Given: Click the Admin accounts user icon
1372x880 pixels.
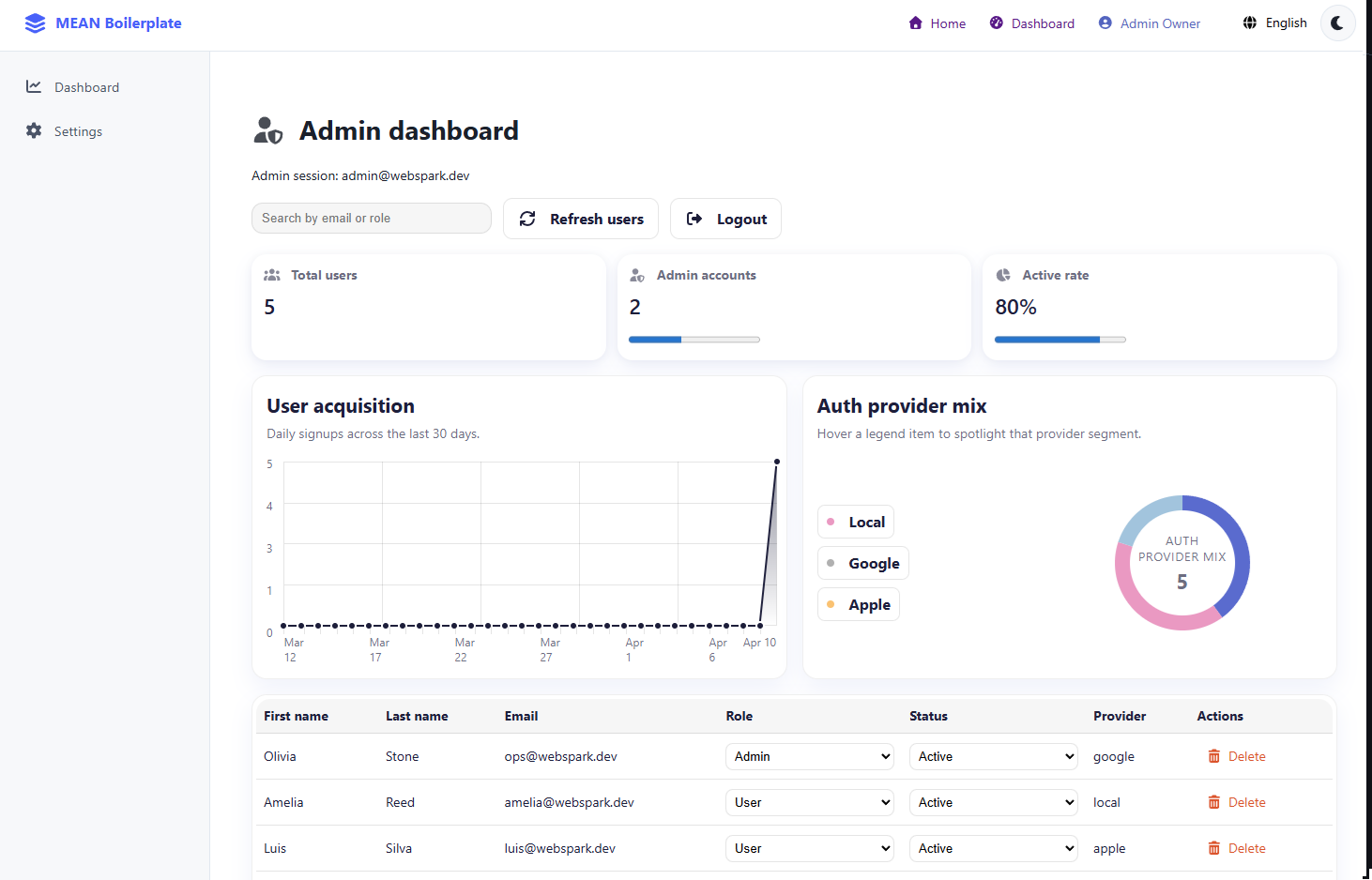Looking at the screenshot, I should (x=636, y=274).
